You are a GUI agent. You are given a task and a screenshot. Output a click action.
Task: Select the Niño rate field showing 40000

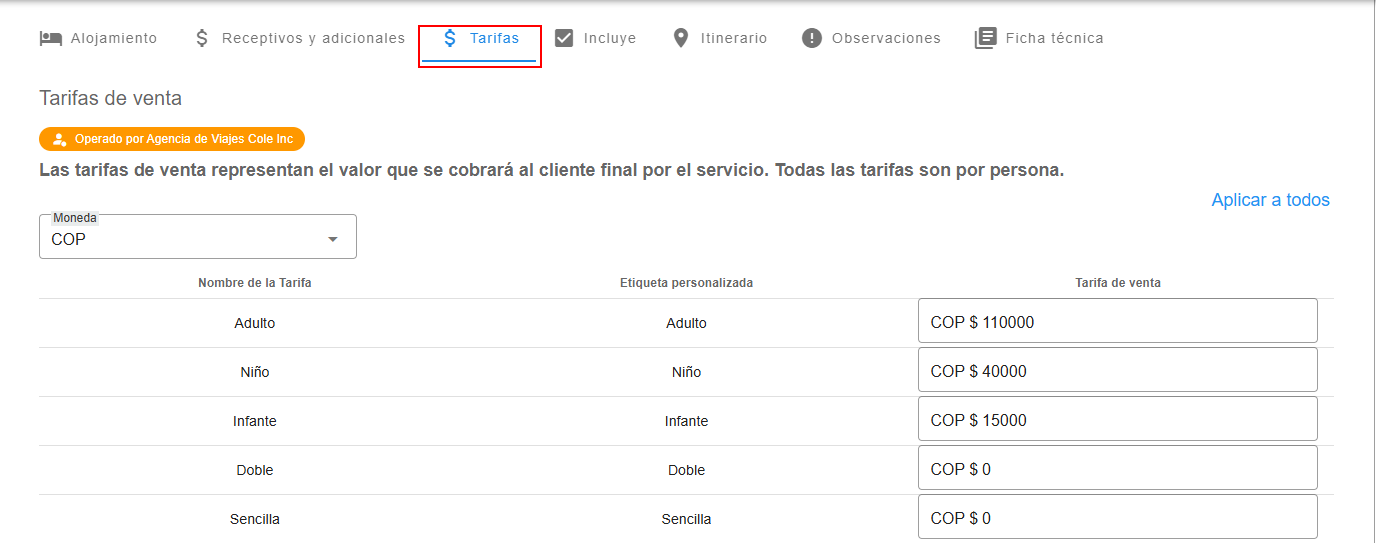1117,371
